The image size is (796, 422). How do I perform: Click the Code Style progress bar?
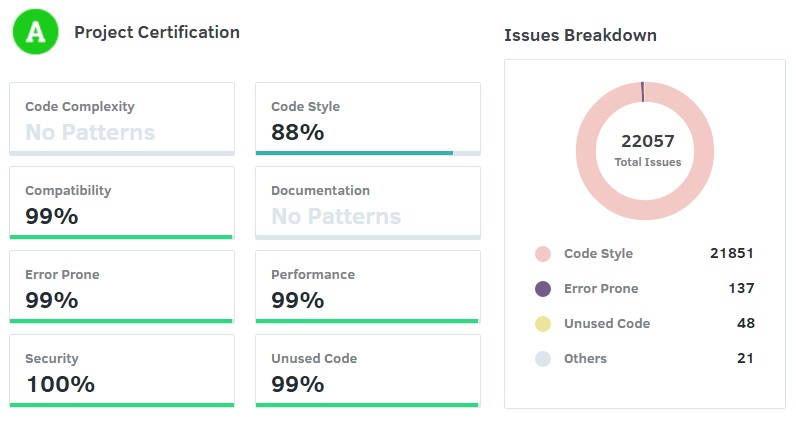tap(354, 153)
